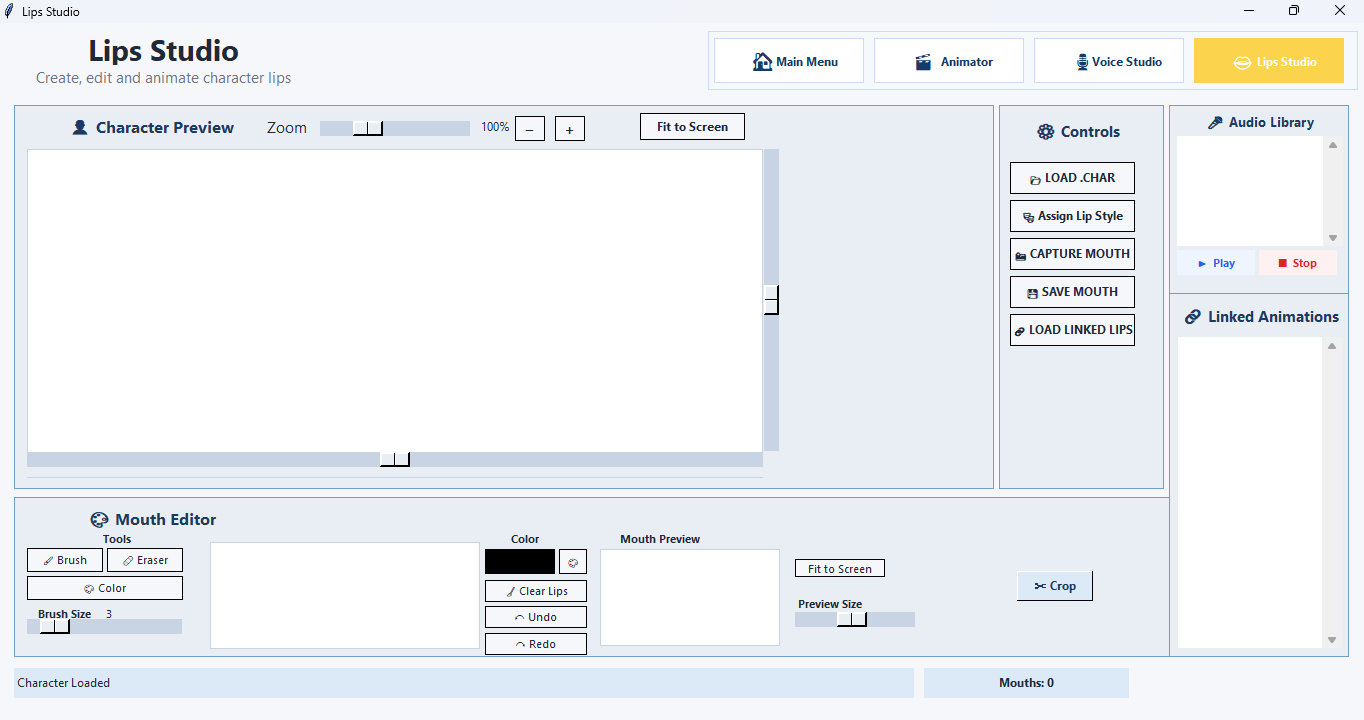The width and height of the screenshot is (1364, 720).
Task: Play the selected audio
Action: pyautogui.click(x=1217, y=263)
